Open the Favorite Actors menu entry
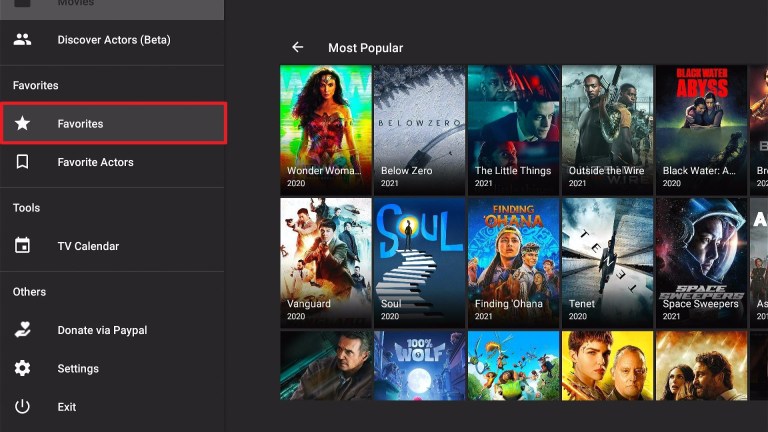 [112, 162]
